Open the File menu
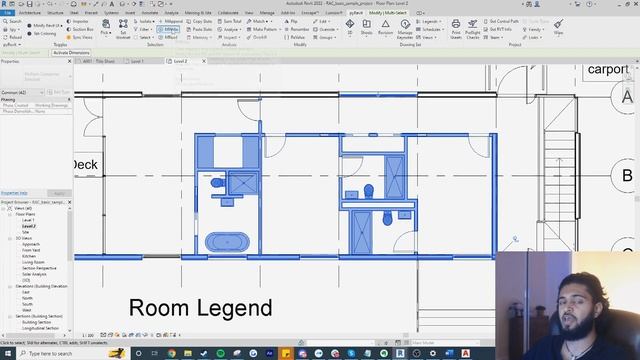The width and height of the screenshot is (640, 360). 7,13
